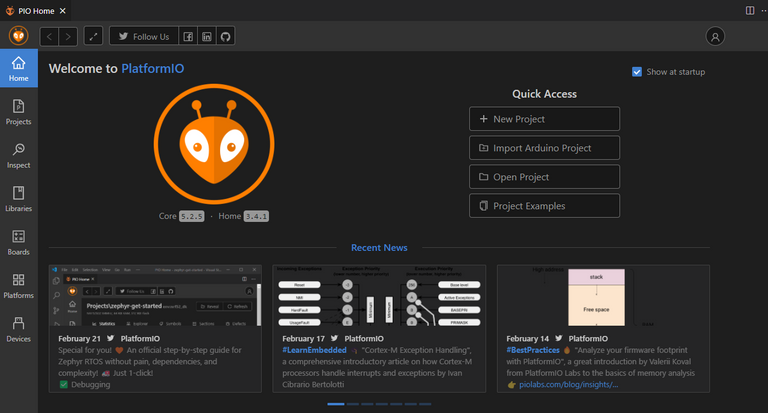
Task: Select the last news carousel indicator
Action: [x=425, y=404]
